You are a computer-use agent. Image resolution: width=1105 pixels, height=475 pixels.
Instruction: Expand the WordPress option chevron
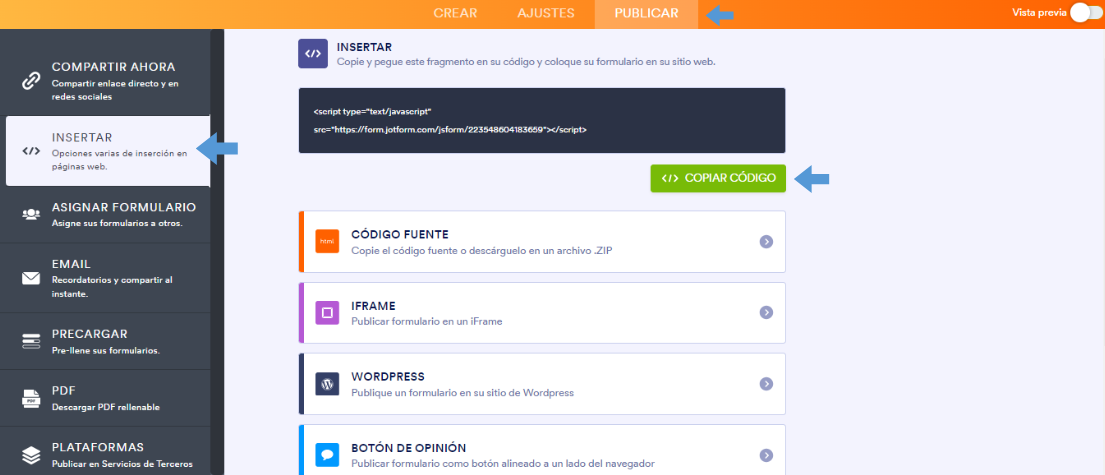coord(766,384)
